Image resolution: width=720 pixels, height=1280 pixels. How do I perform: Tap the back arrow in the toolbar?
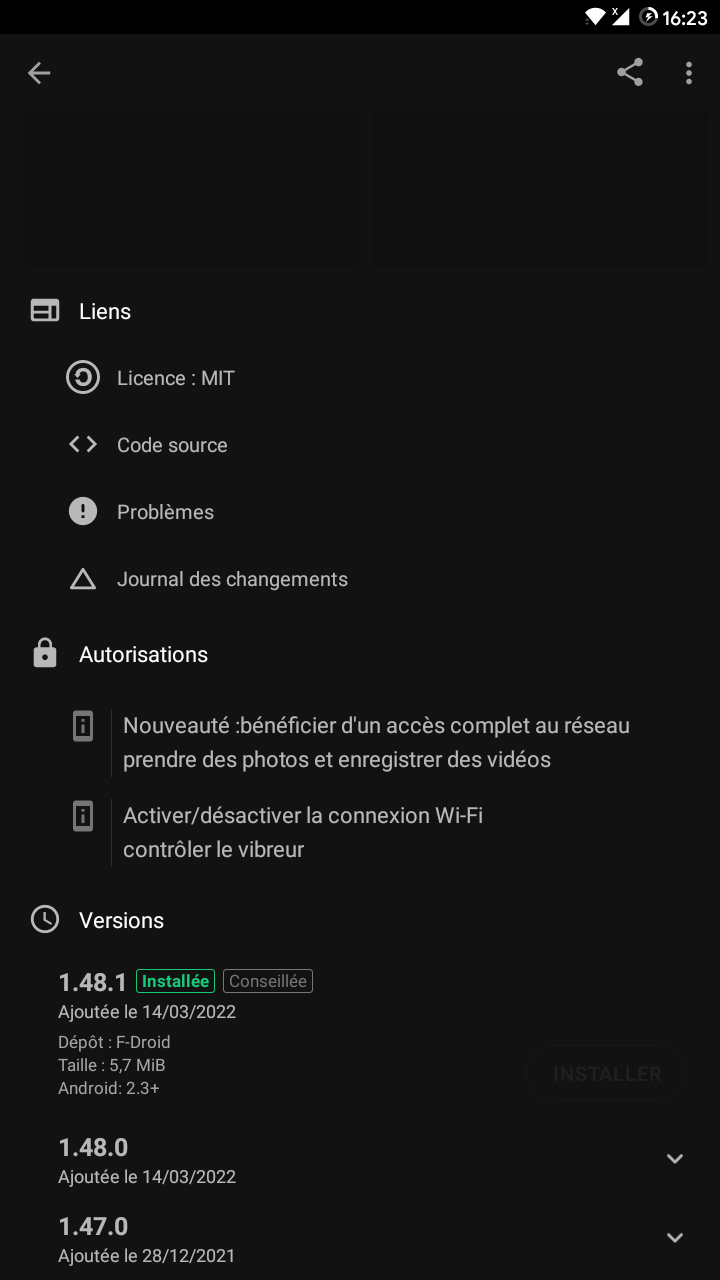[38, 72]
